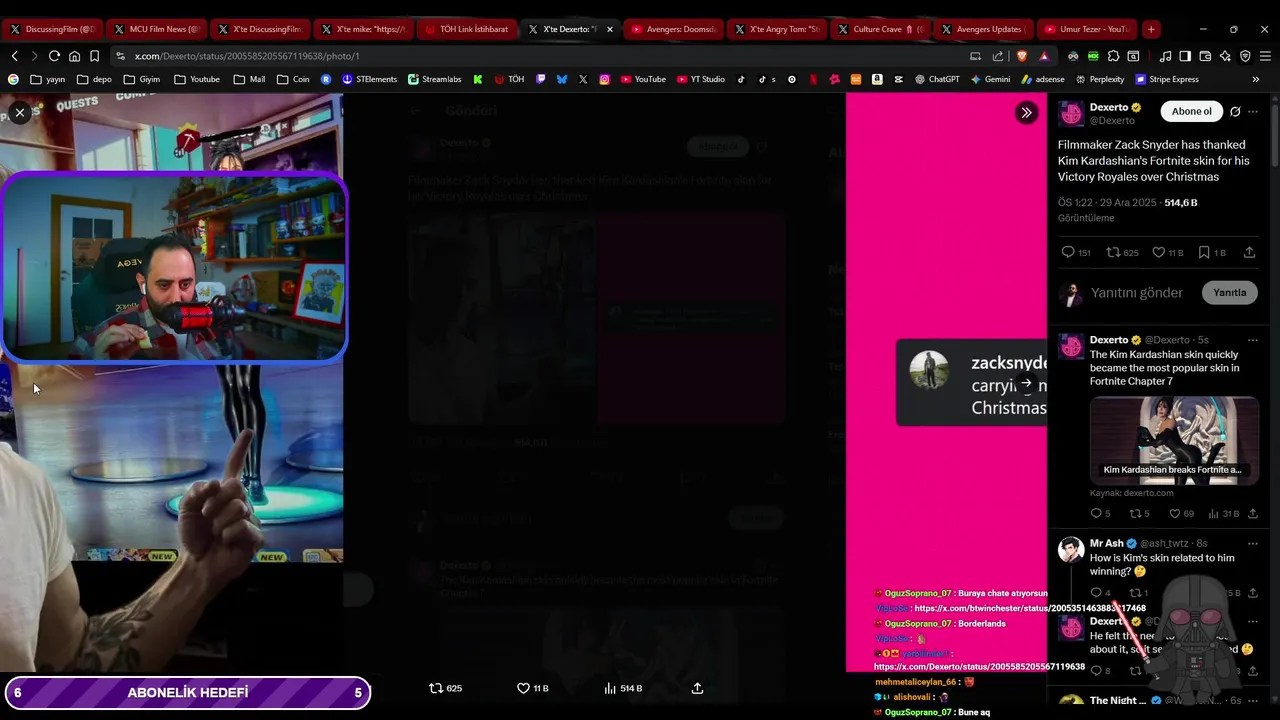Like the photo from bottom bar 11 B
Image resolution: width=1280 pixels, height=720 pixels.
coord(533,688)
